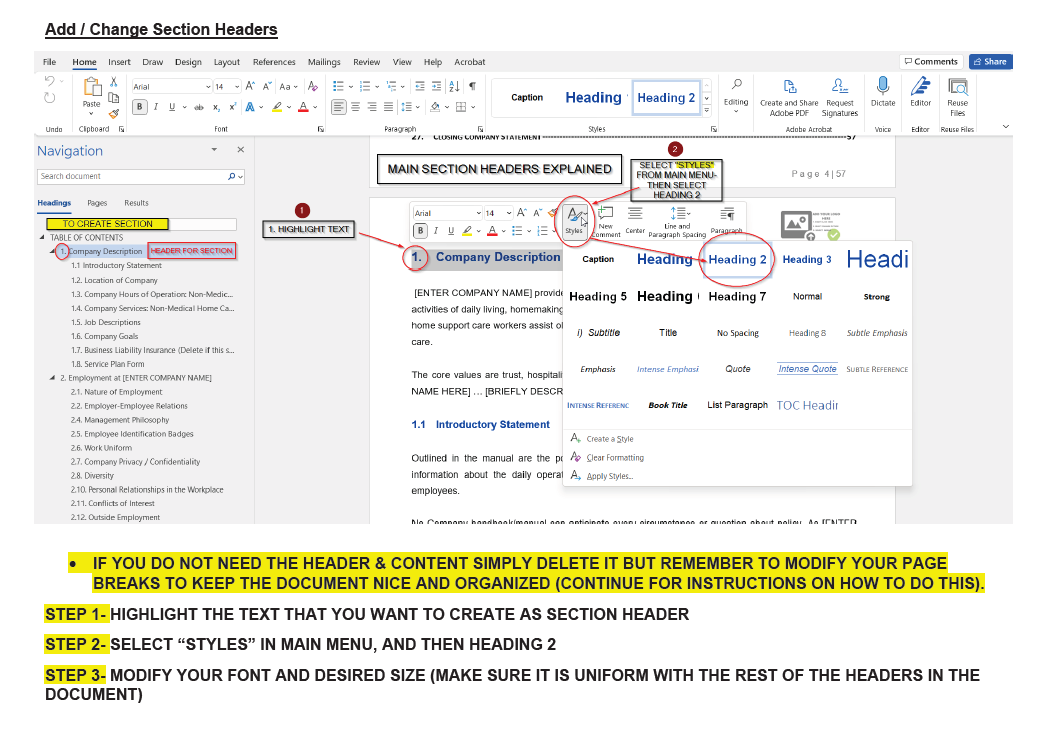Toggle Underline in the ribbon Font group
The width and height of the screenshot is (1050, 733).
(x=172, y=107)
